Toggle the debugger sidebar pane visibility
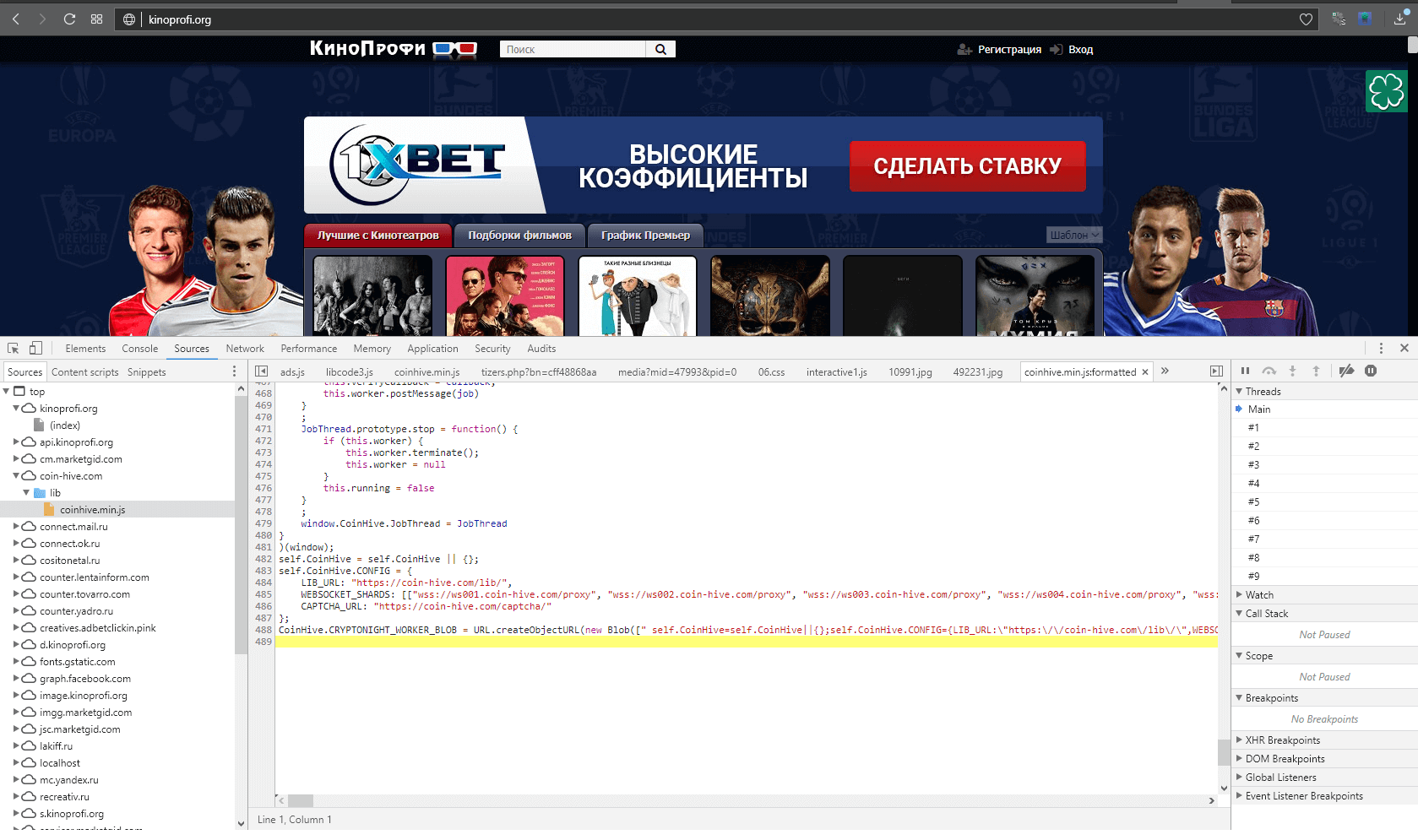Viewport: 1418px width, 840px height. click(1216, 371)
